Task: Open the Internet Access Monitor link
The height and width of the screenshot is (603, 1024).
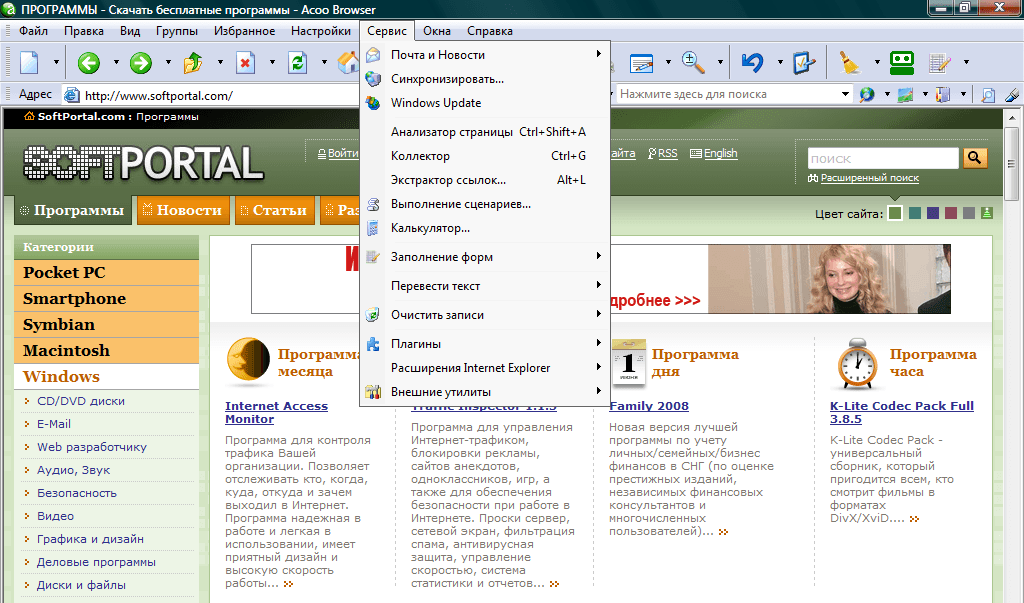Action: click(276, 412)
